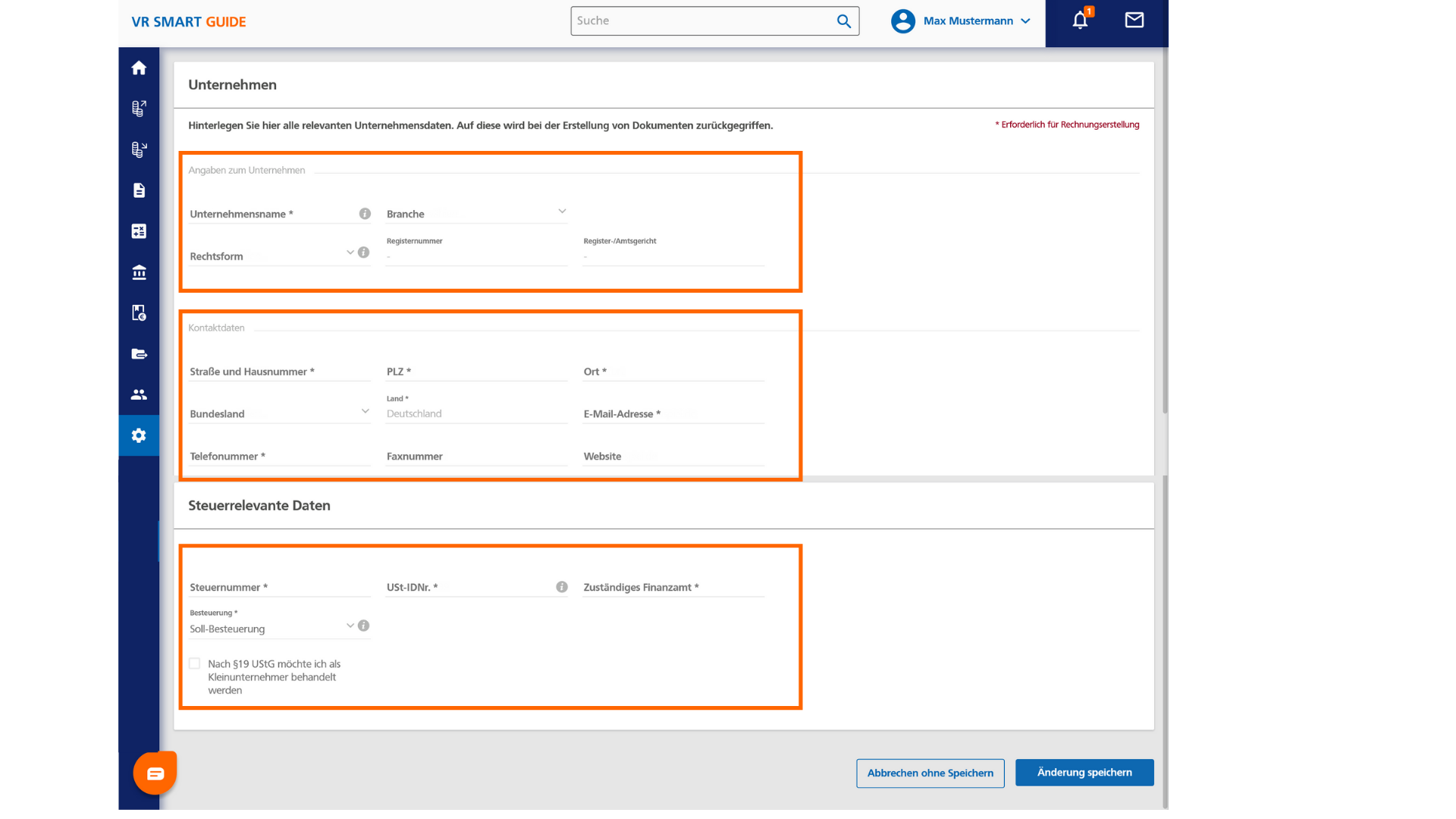Viewport: 1456px width, 819px height.
Task: Open the orange chat bubble button
Action: coord(155,773)
